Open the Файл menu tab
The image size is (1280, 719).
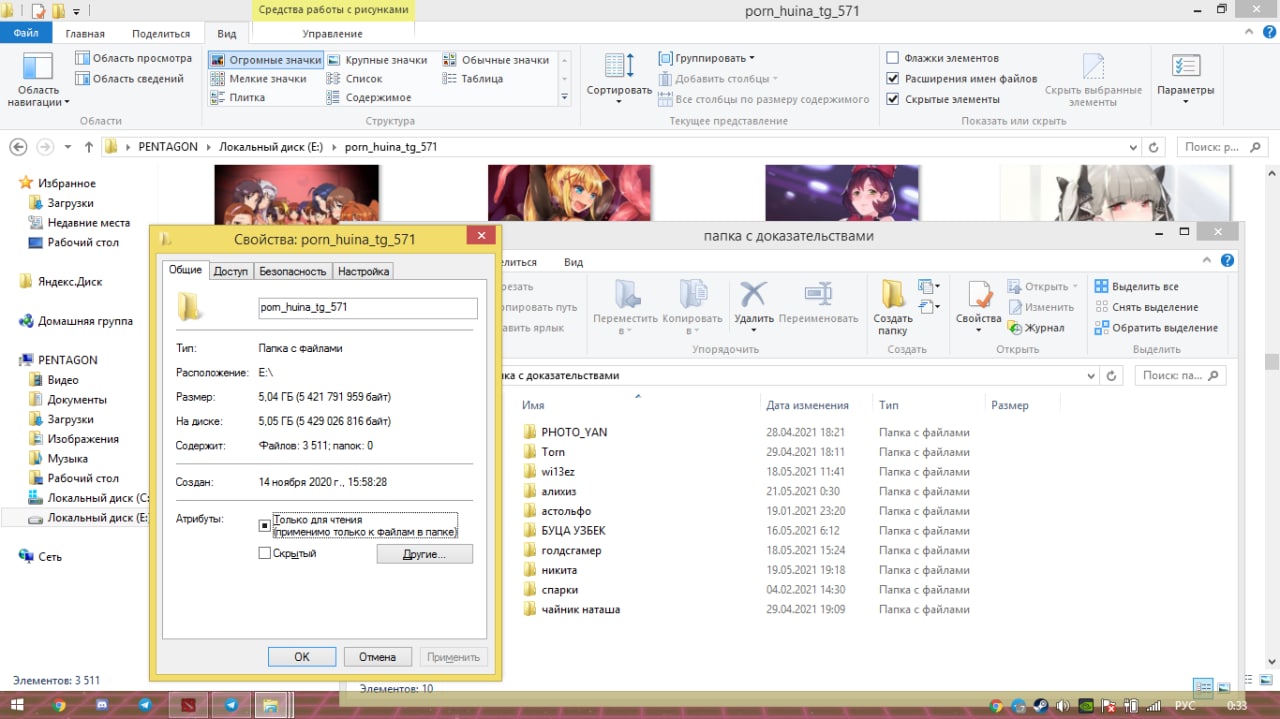(x=26, y=33)
